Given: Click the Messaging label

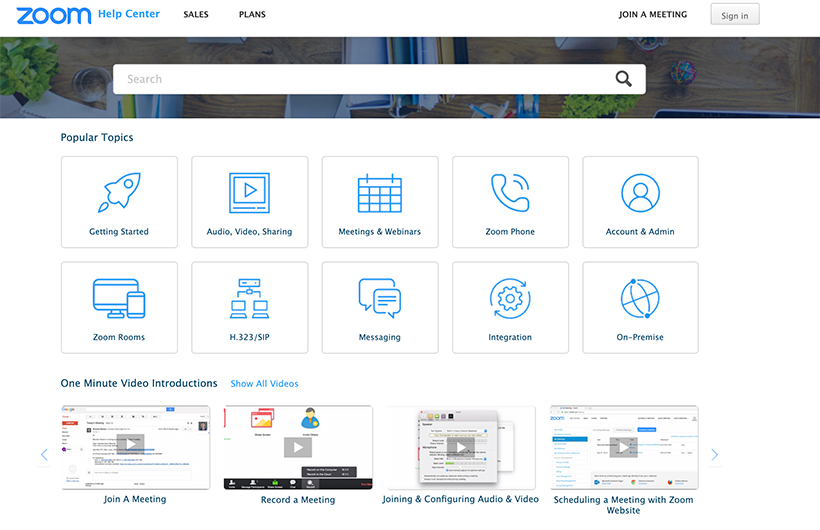Looking at the screenshot, I should click(x=380, y=337).
